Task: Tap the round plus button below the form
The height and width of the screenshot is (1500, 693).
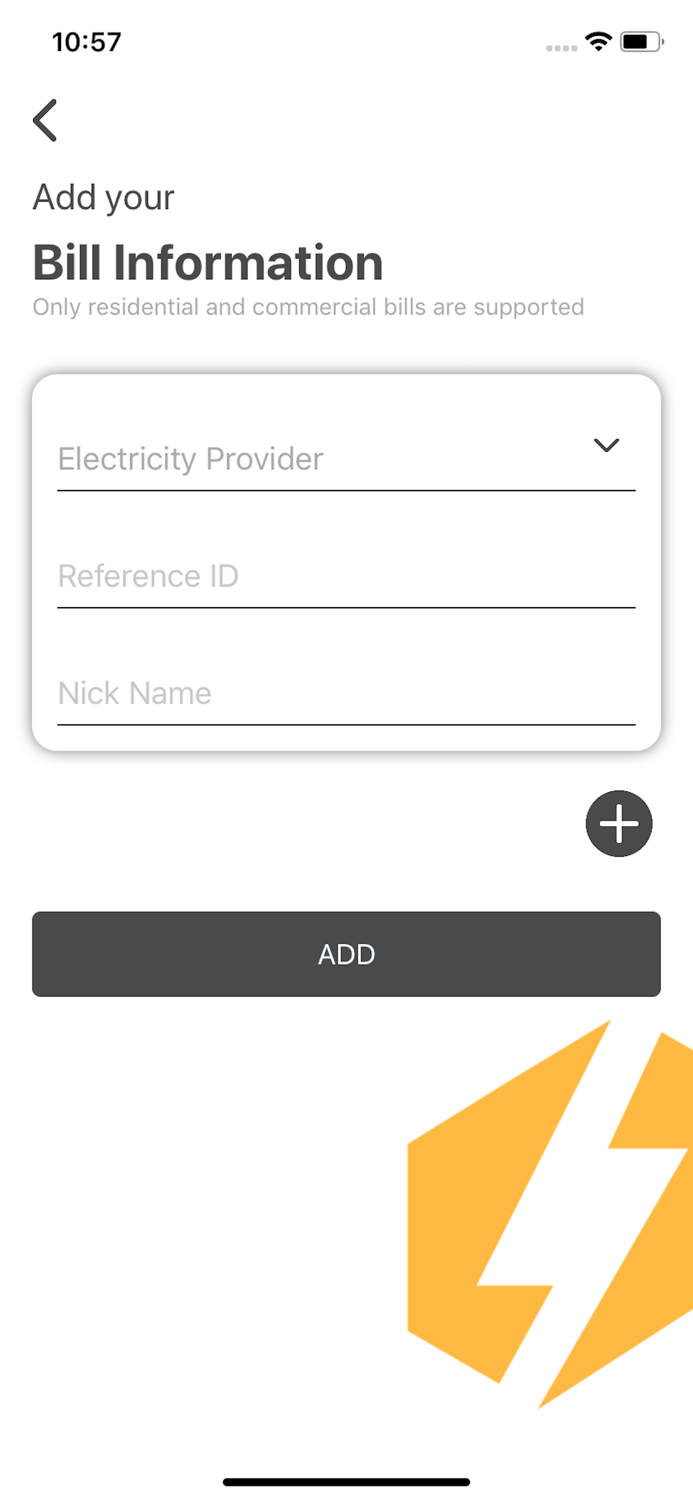Action: [618, 823]
